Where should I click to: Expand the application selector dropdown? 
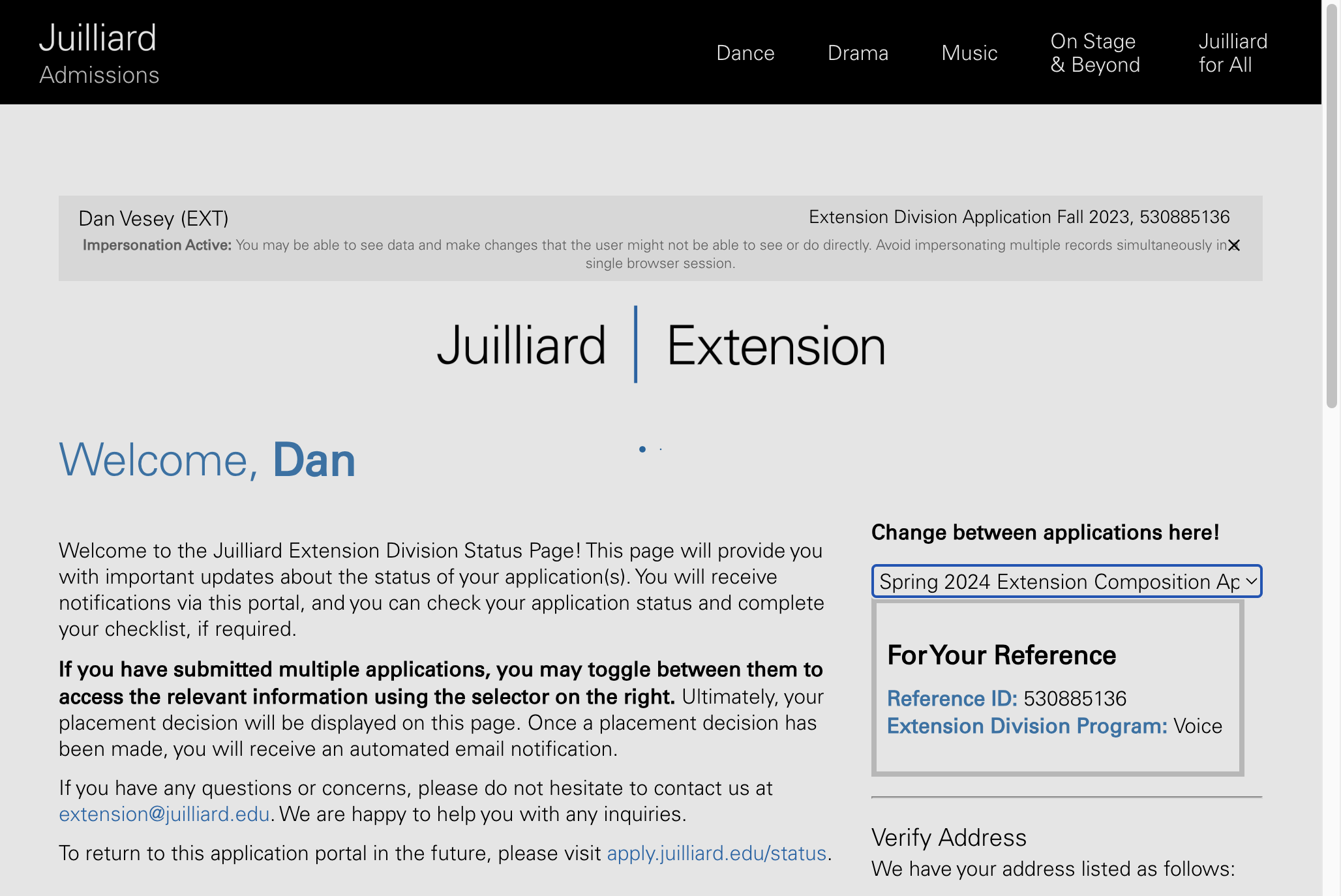pyautogui.click(x=1066, y=581)
